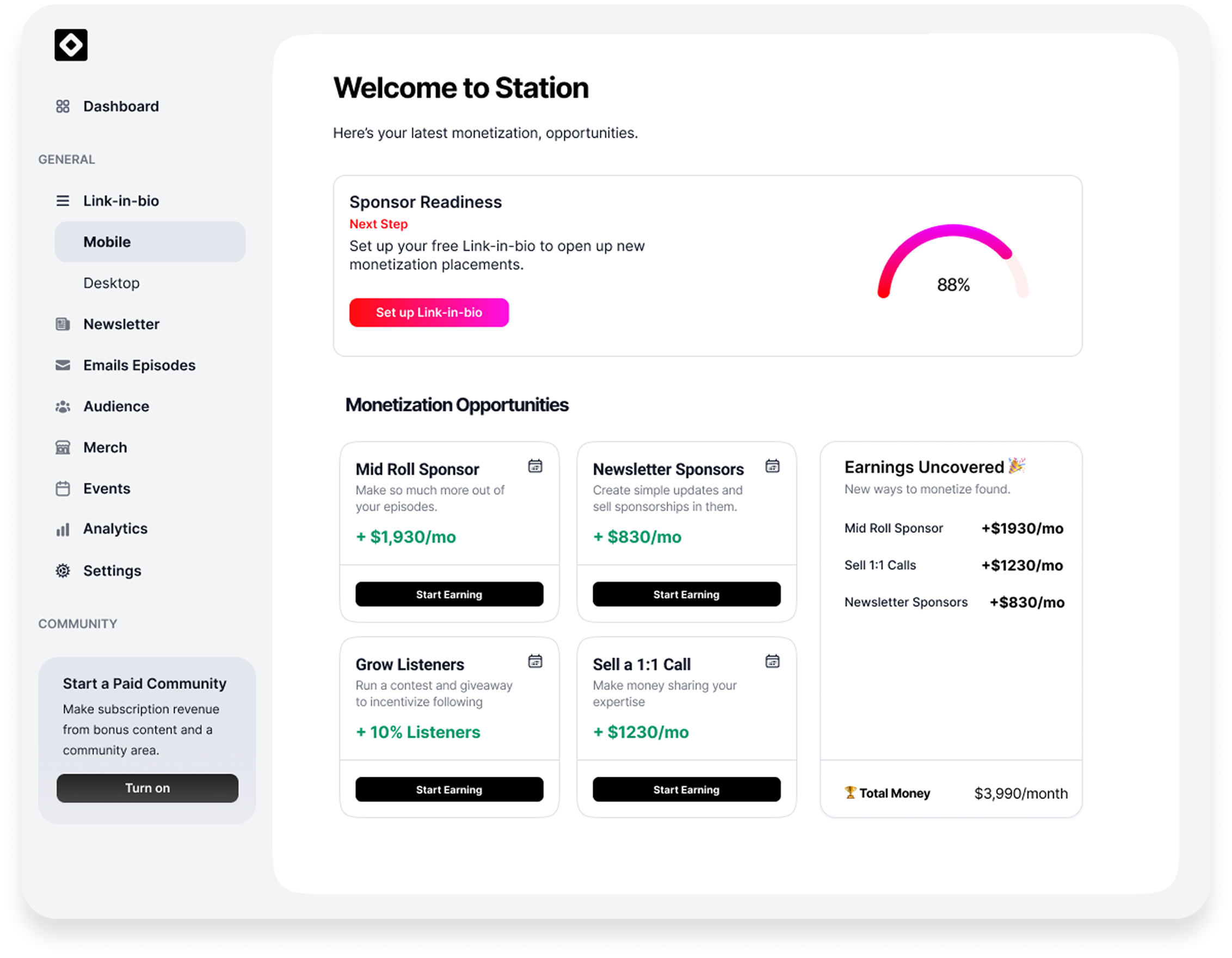This screenshot has height=958, width=1232.
Task: Go to Emails Episodes page
Action: (139, 366)
